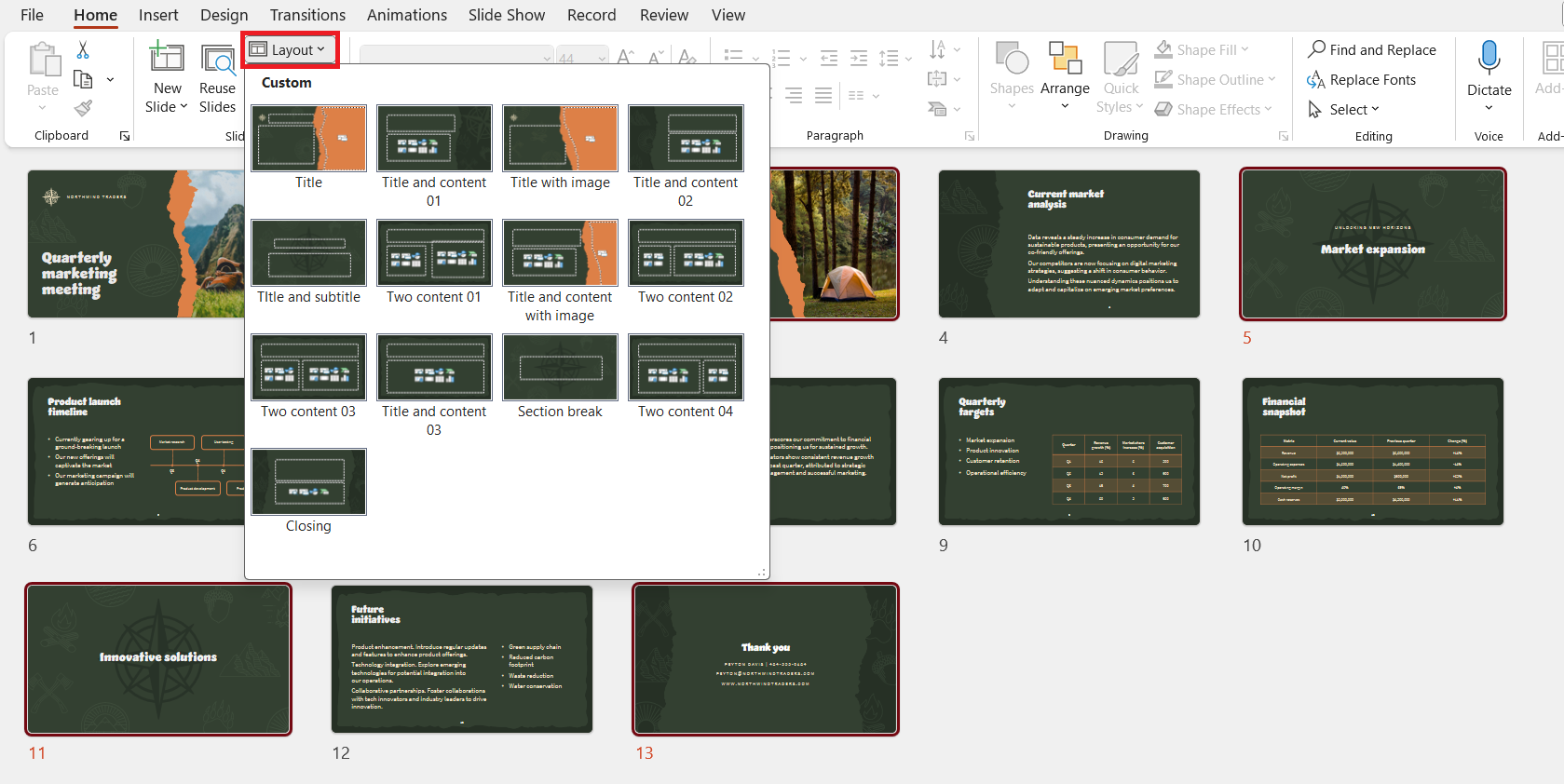This screenshot has width=1564, height=784.
Task: Open the Shape Outline dropdown
Action: point(1215,79)
